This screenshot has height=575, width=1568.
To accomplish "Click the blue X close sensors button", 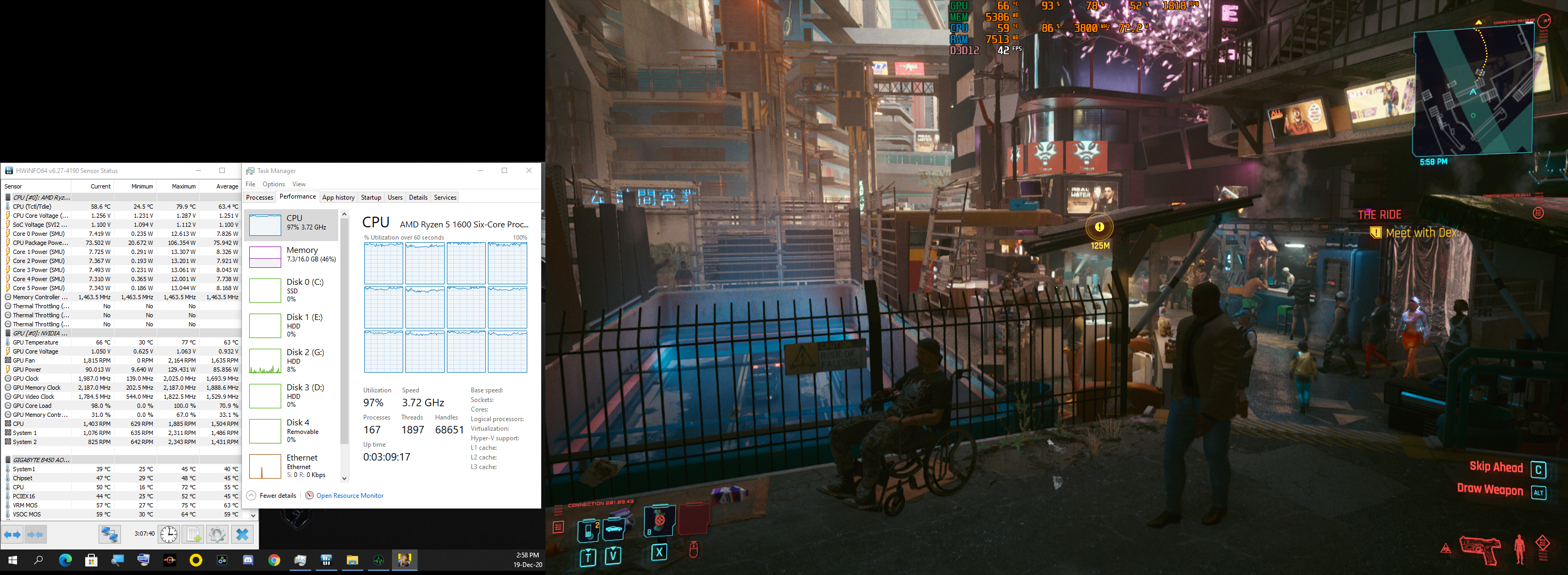I will point(242,534).
